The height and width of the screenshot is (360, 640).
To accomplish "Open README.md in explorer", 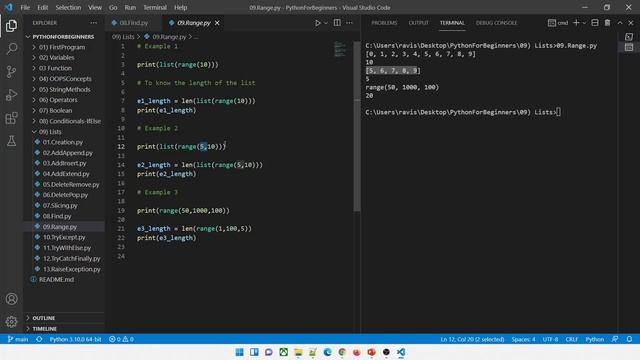I will 56,280.
